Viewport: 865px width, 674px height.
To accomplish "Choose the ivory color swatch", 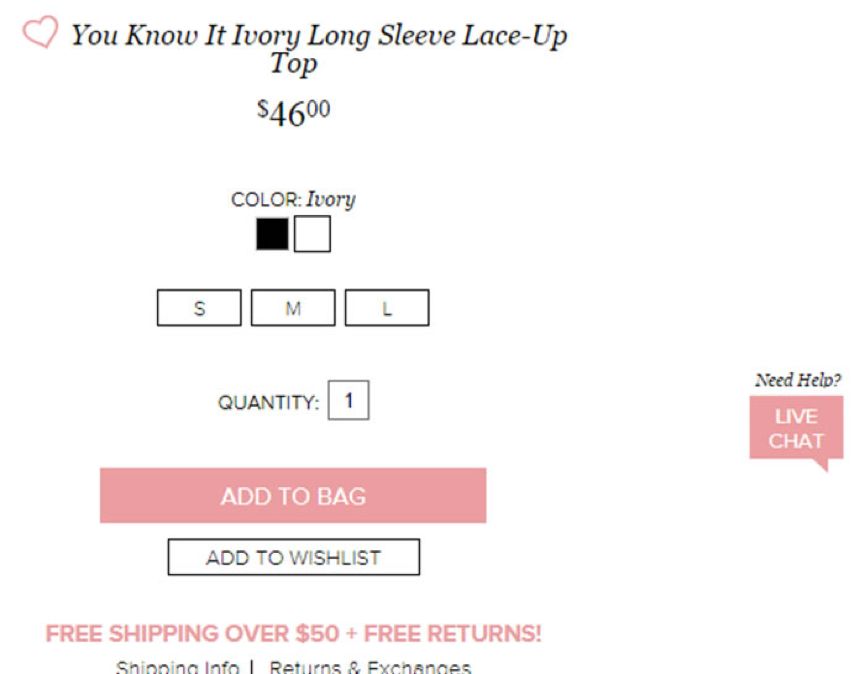I will 312,234.
